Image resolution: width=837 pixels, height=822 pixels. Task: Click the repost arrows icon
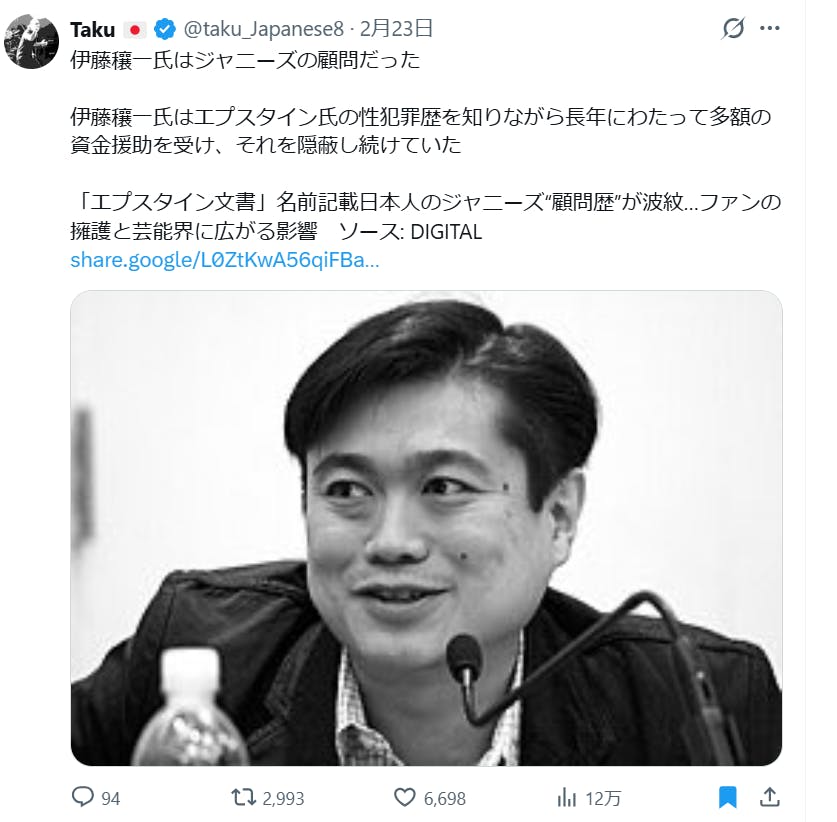[243, 798]
